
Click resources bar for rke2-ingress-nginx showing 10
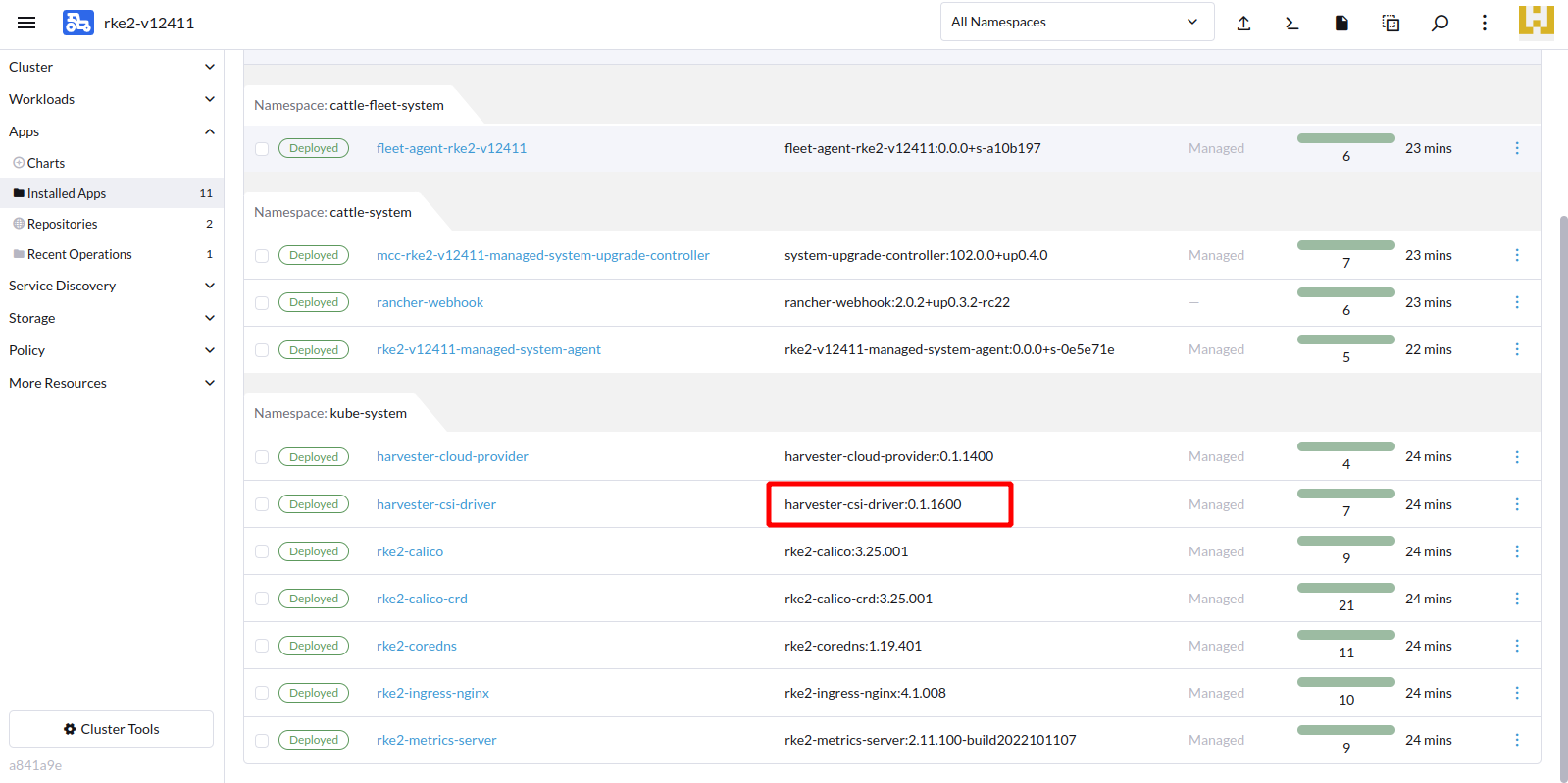(x=1345, y=682)
